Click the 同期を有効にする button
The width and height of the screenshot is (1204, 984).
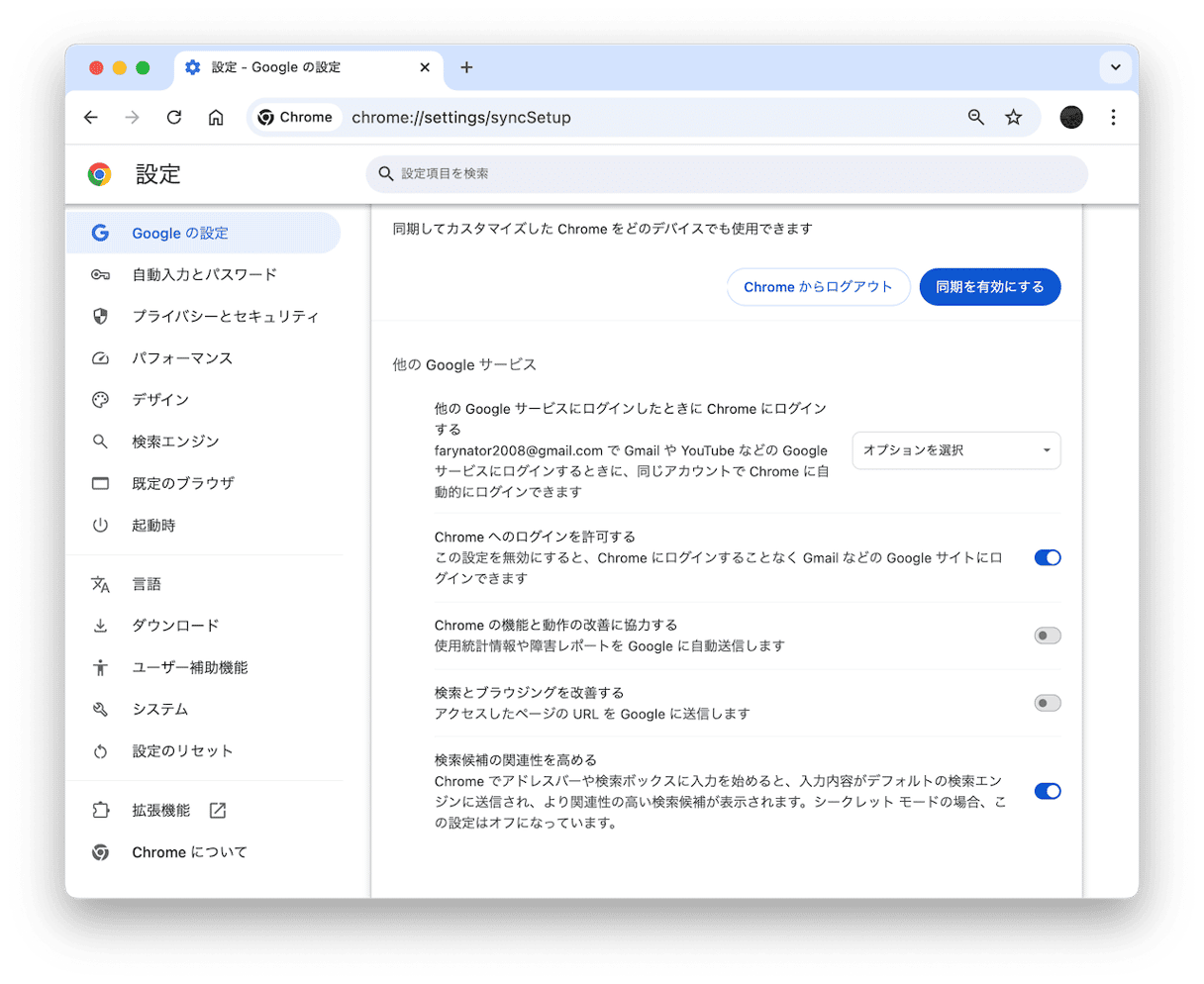click(989, 287)
